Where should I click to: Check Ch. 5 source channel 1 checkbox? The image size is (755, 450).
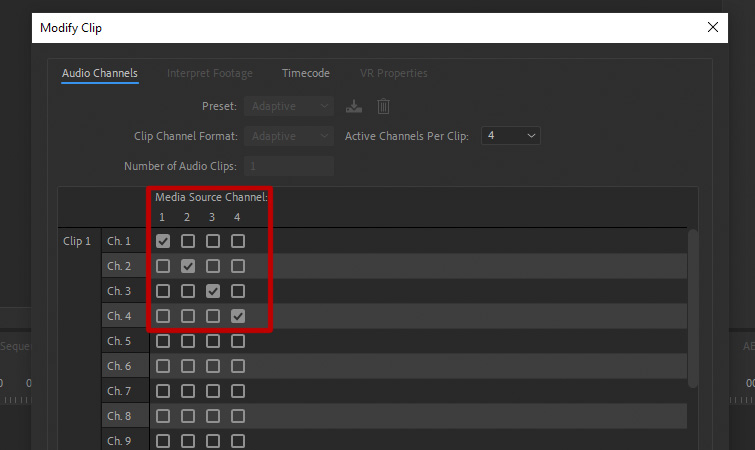pos(163,341)
